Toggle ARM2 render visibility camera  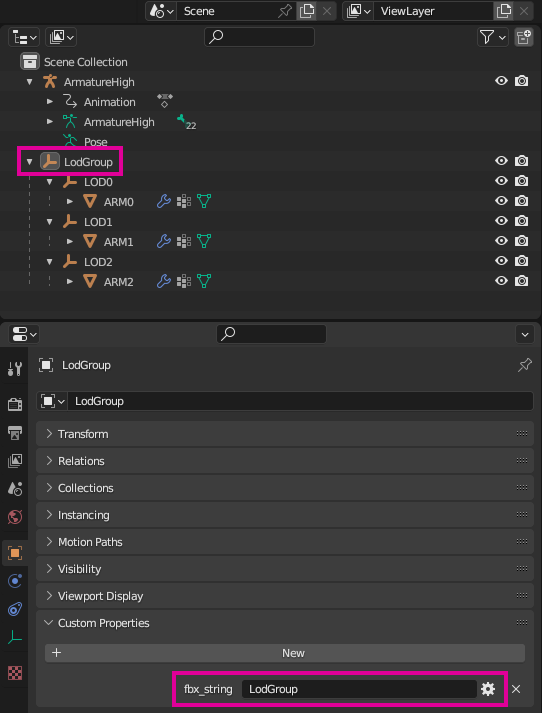pyautogui.click(x=522, y=281)
